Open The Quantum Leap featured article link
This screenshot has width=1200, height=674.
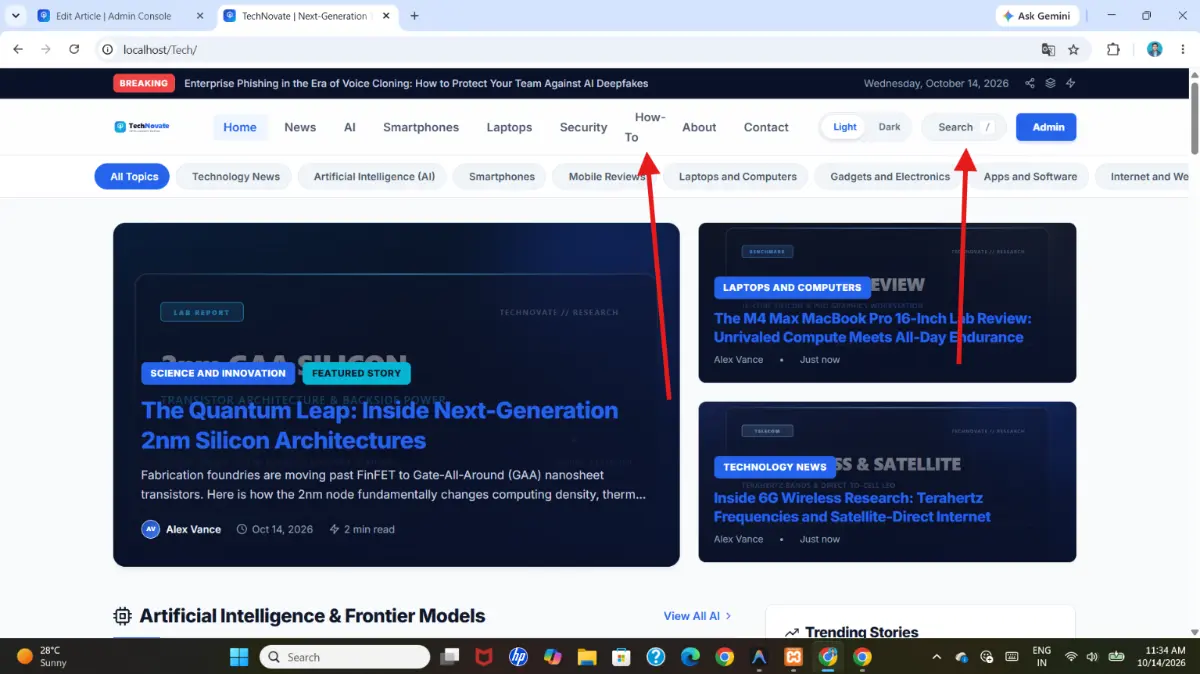(380, 425)
